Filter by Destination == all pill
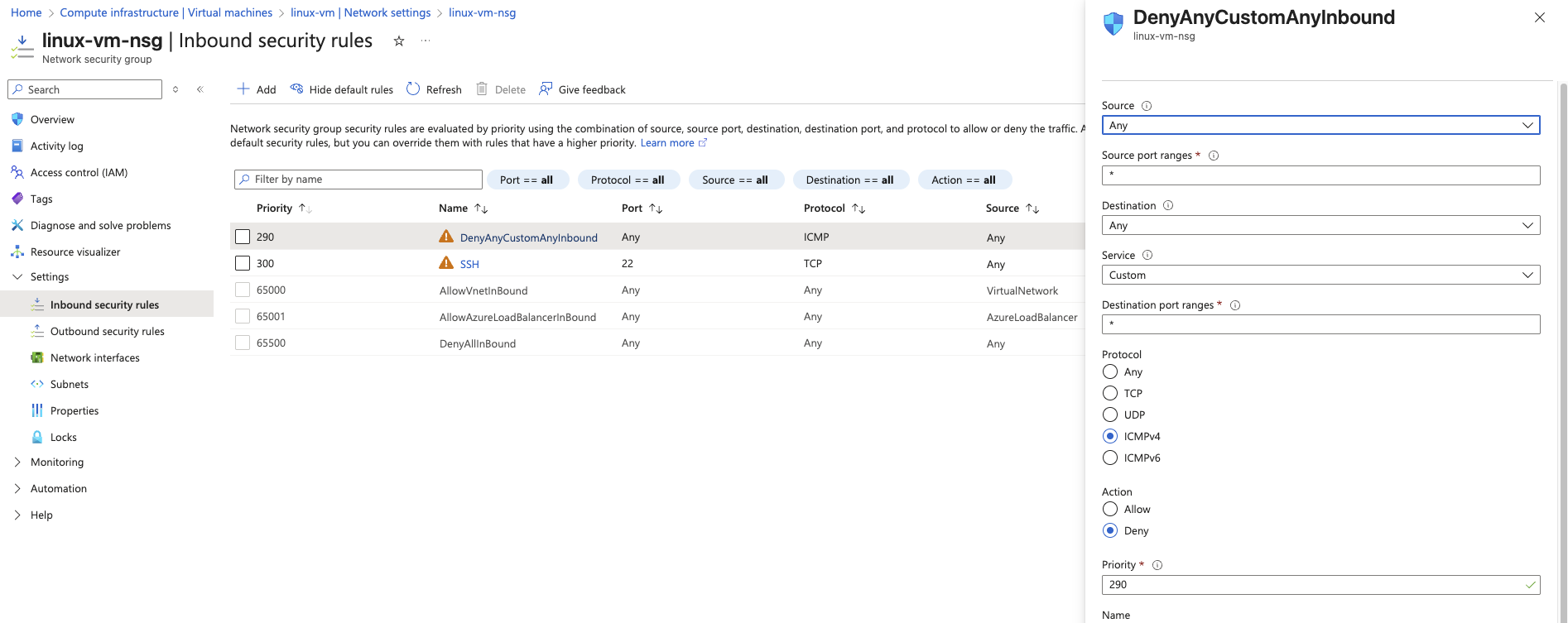 tap(850, 180)
